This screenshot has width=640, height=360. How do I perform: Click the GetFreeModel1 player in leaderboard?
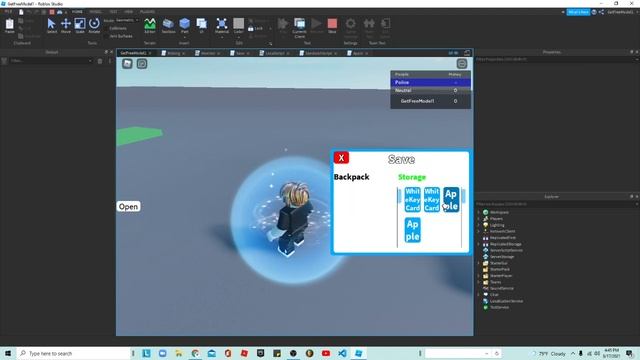click(x=431, y=101)
